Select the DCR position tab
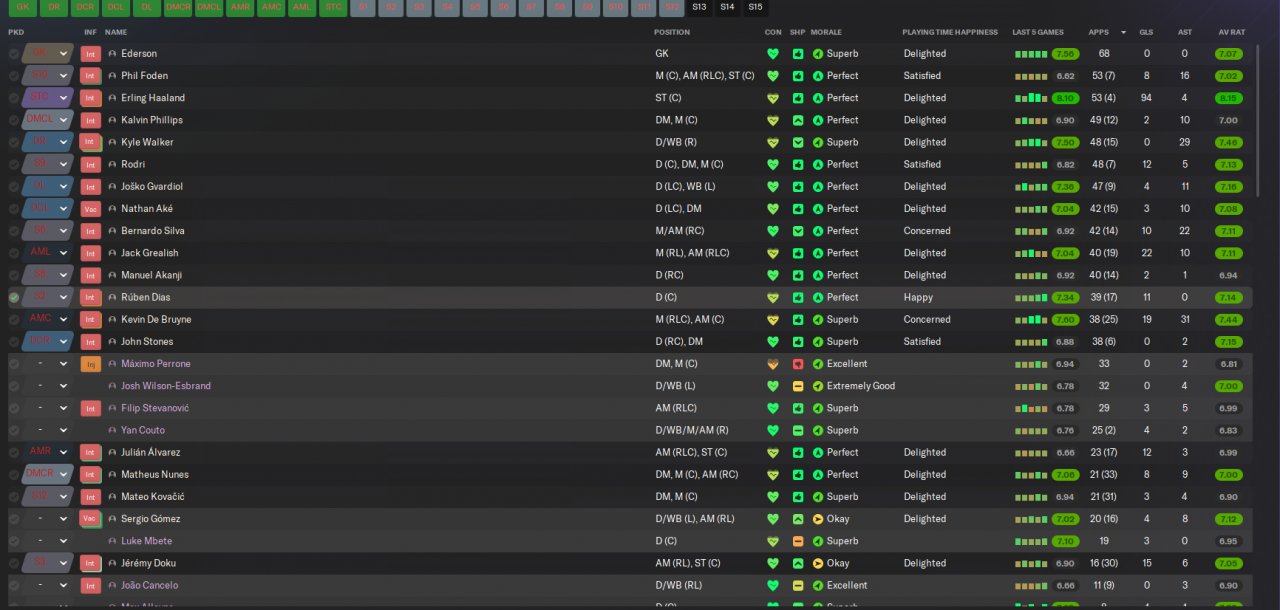Viewport: 1280px width, 610px height. 85,8
